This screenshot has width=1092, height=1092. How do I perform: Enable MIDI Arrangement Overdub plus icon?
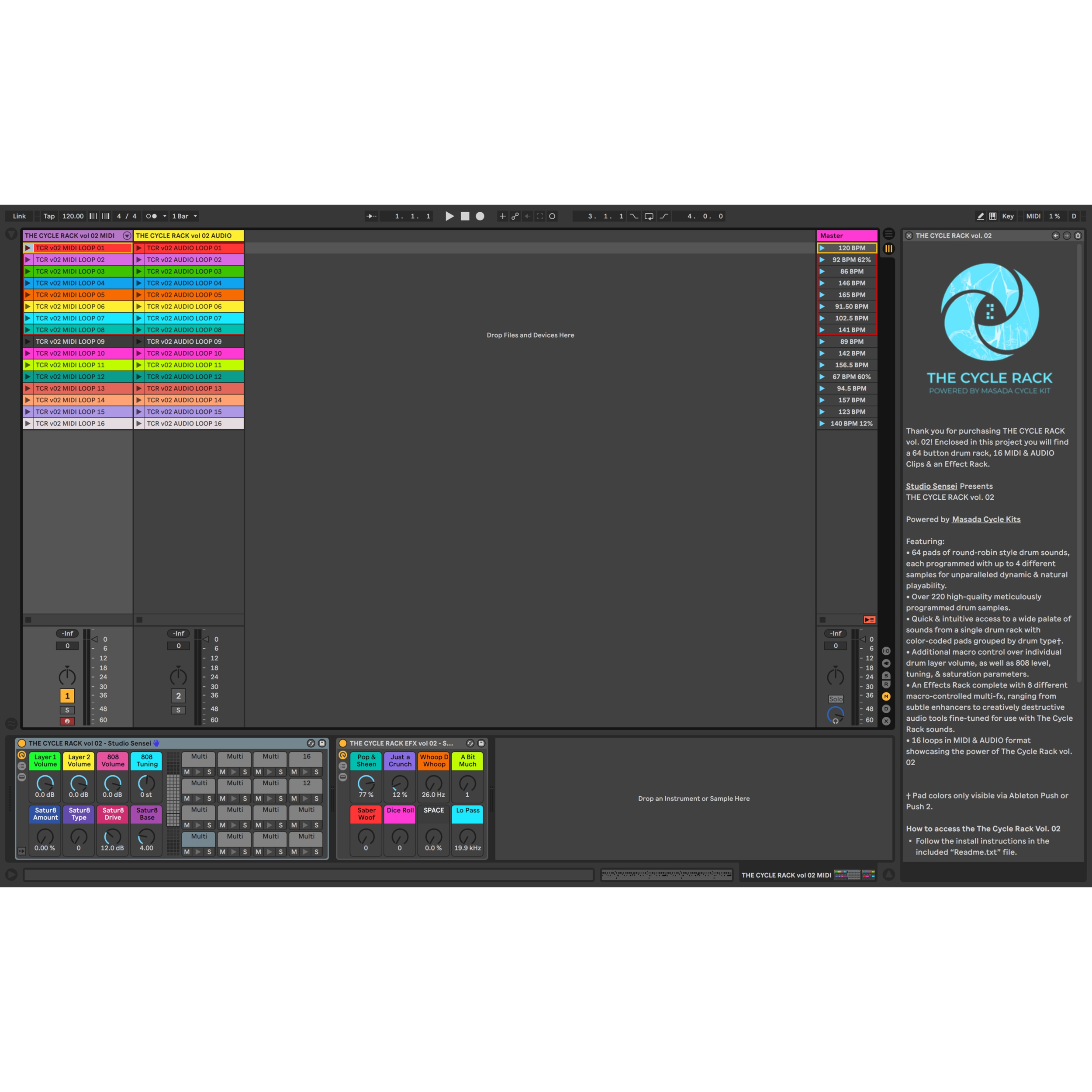point(502,216)
